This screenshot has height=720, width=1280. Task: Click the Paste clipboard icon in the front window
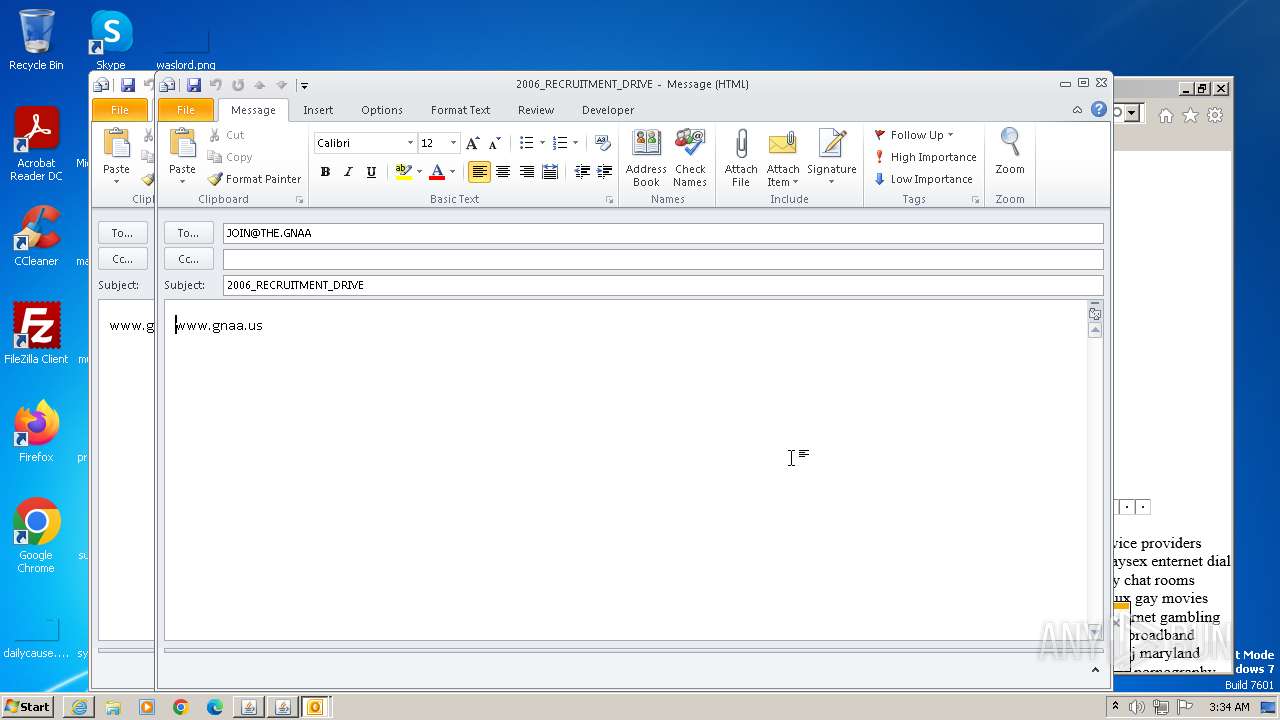182,144
